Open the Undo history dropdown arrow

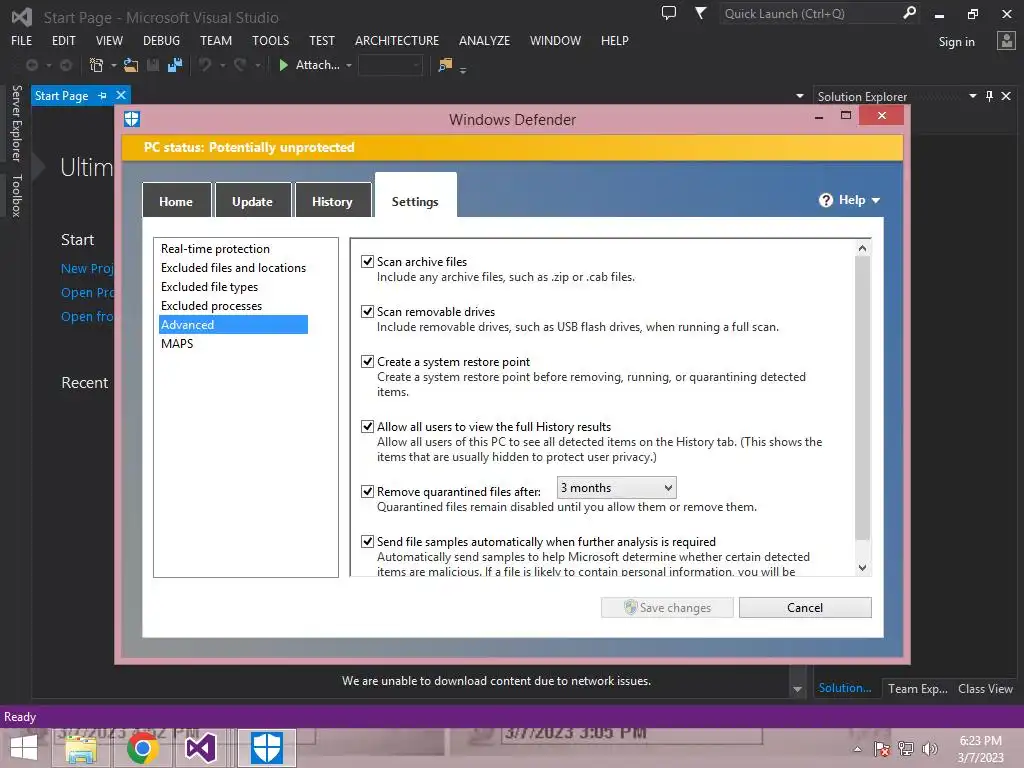(x=223, y=65)
